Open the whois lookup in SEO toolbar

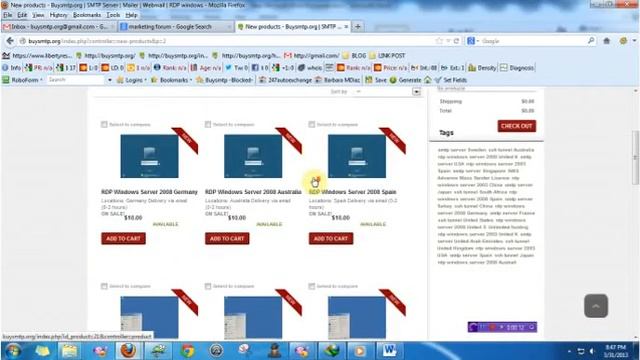click(x=310, y=68)
